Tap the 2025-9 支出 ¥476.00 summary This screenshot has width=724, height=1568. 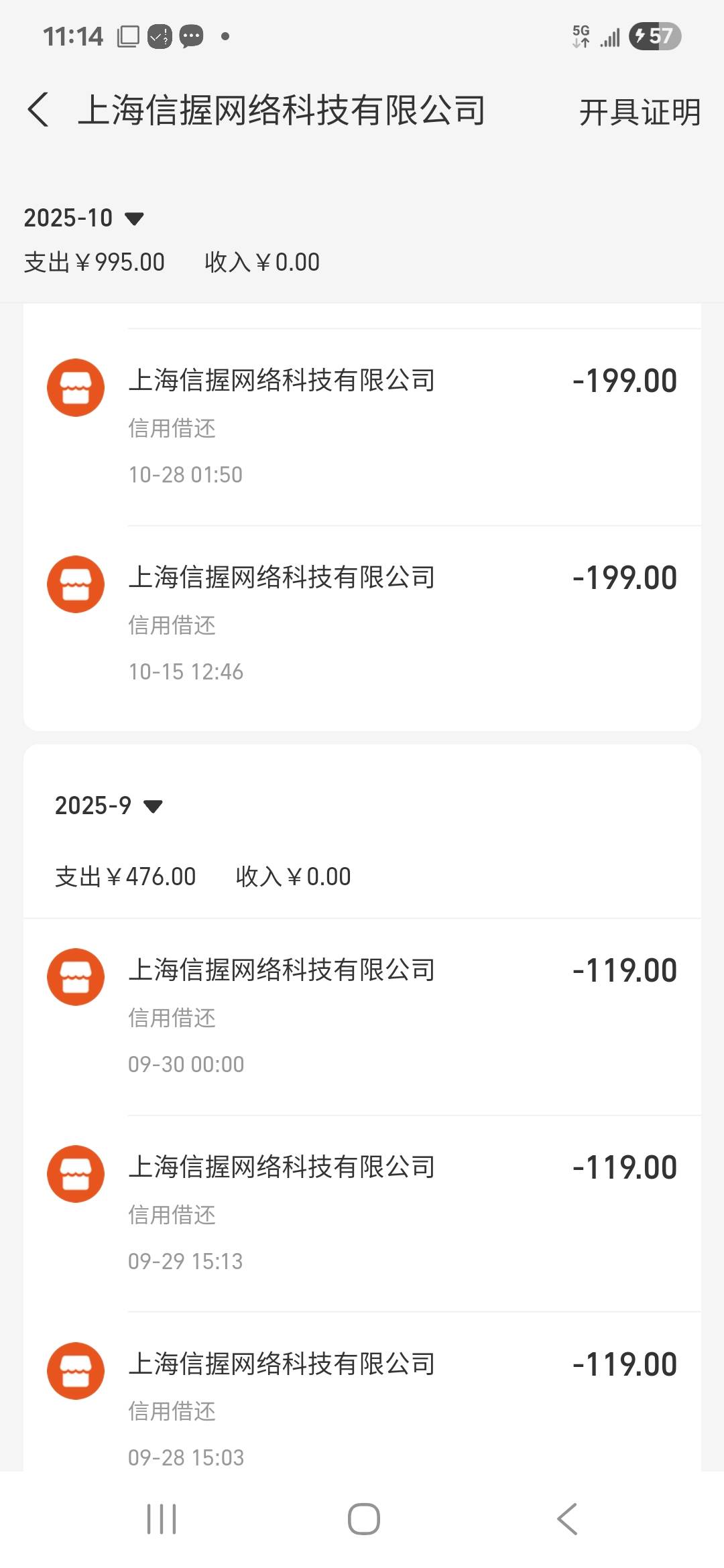pos(125,876)
